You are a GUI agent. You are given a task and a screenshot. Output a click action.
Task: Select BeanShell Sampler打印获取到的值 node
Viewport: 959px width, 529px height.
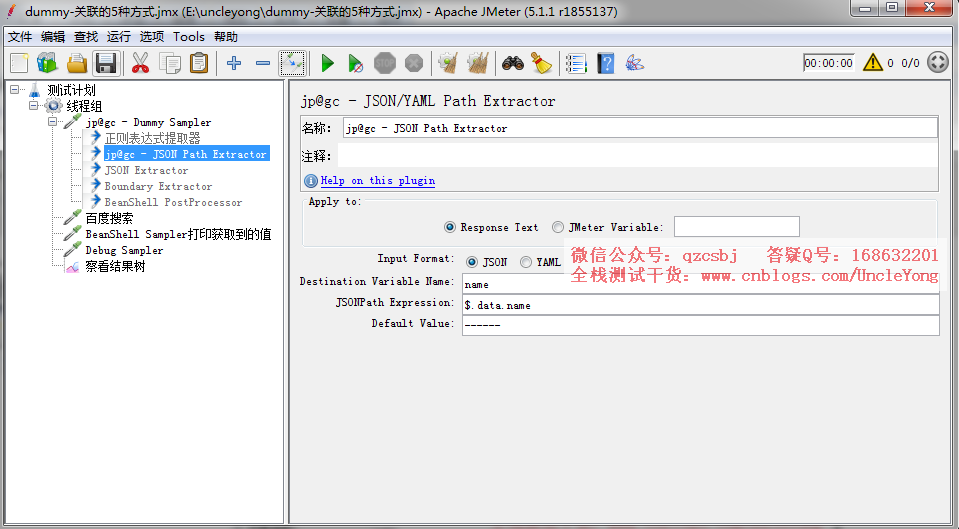click(178, 234)
